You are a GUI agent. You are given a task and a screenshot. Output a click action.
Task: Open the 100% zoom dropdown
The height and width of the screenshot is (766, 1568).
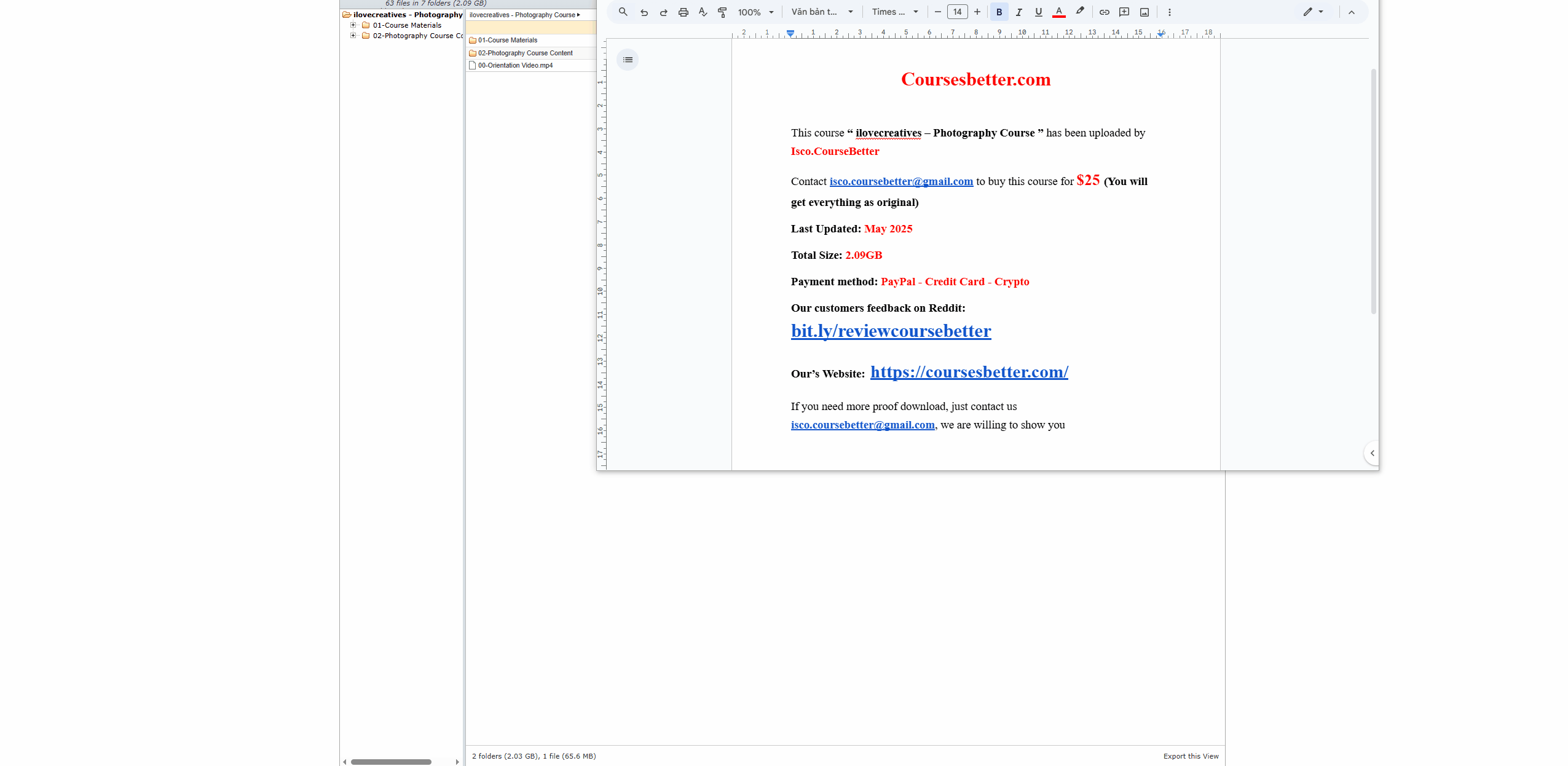pyautogui.click(x=755, y=12)
